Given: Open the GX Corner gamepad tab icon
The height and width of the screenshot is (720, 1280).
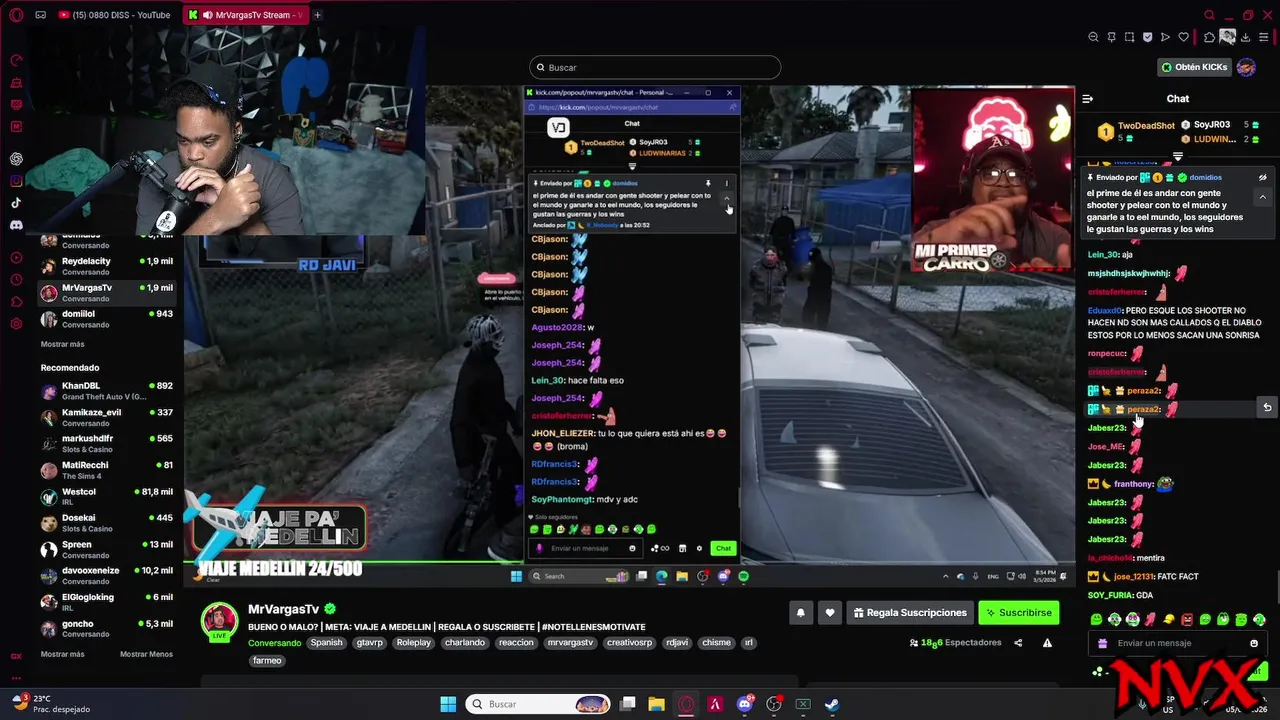Looking at the screenshot, I should click(40, 15).
